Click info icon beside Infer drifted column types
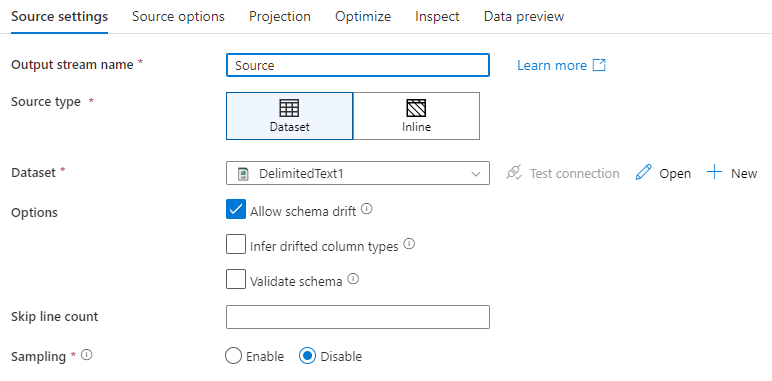 click(409, 243)
